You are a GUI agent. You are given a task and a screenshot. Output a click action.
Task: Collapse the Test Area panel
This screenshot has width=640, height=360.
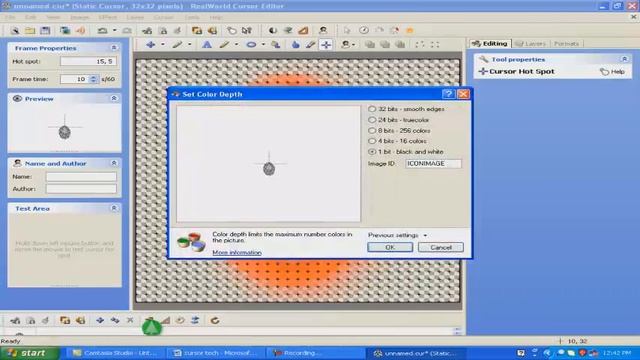point(114,208)
